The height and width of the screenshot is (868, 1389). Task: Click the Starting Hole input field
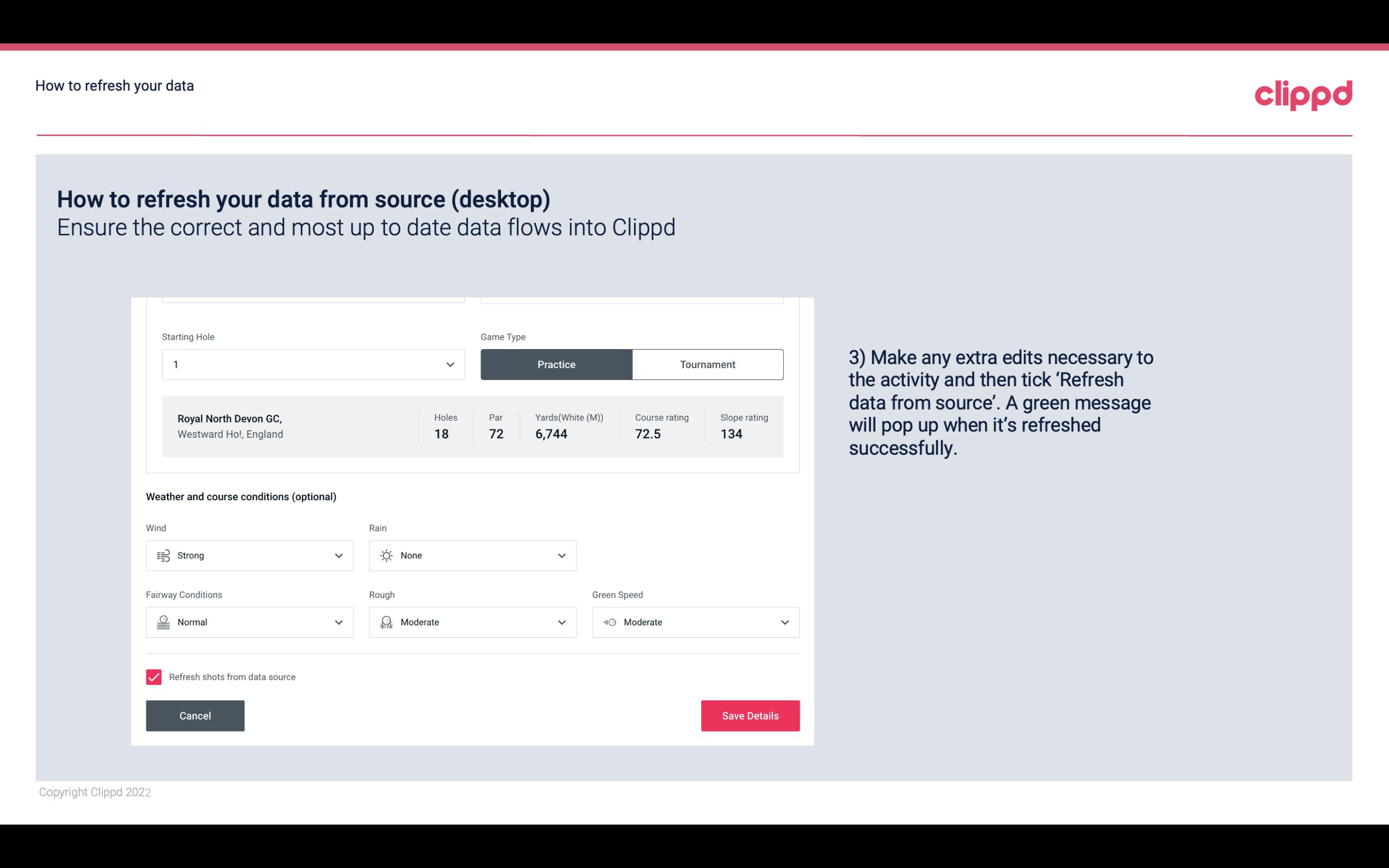point(312,364)
